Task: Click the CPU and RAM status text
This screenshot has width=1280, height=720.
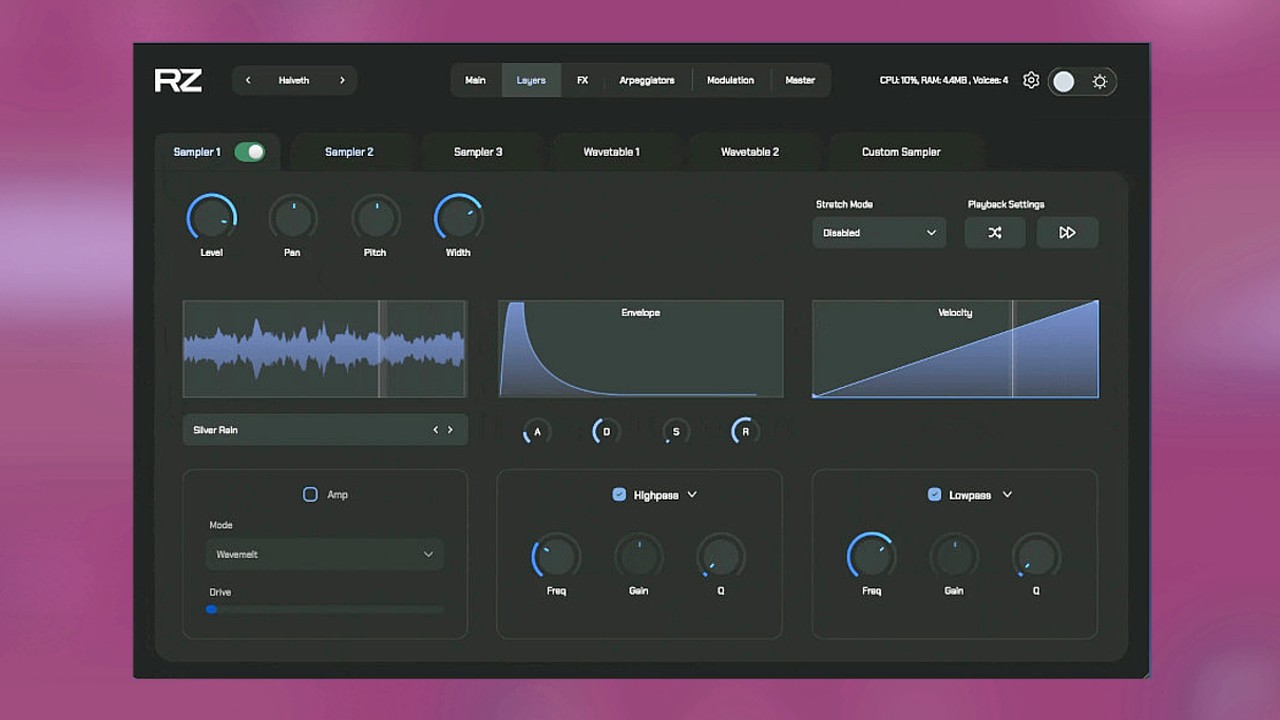Action: (x=944, y=80)
